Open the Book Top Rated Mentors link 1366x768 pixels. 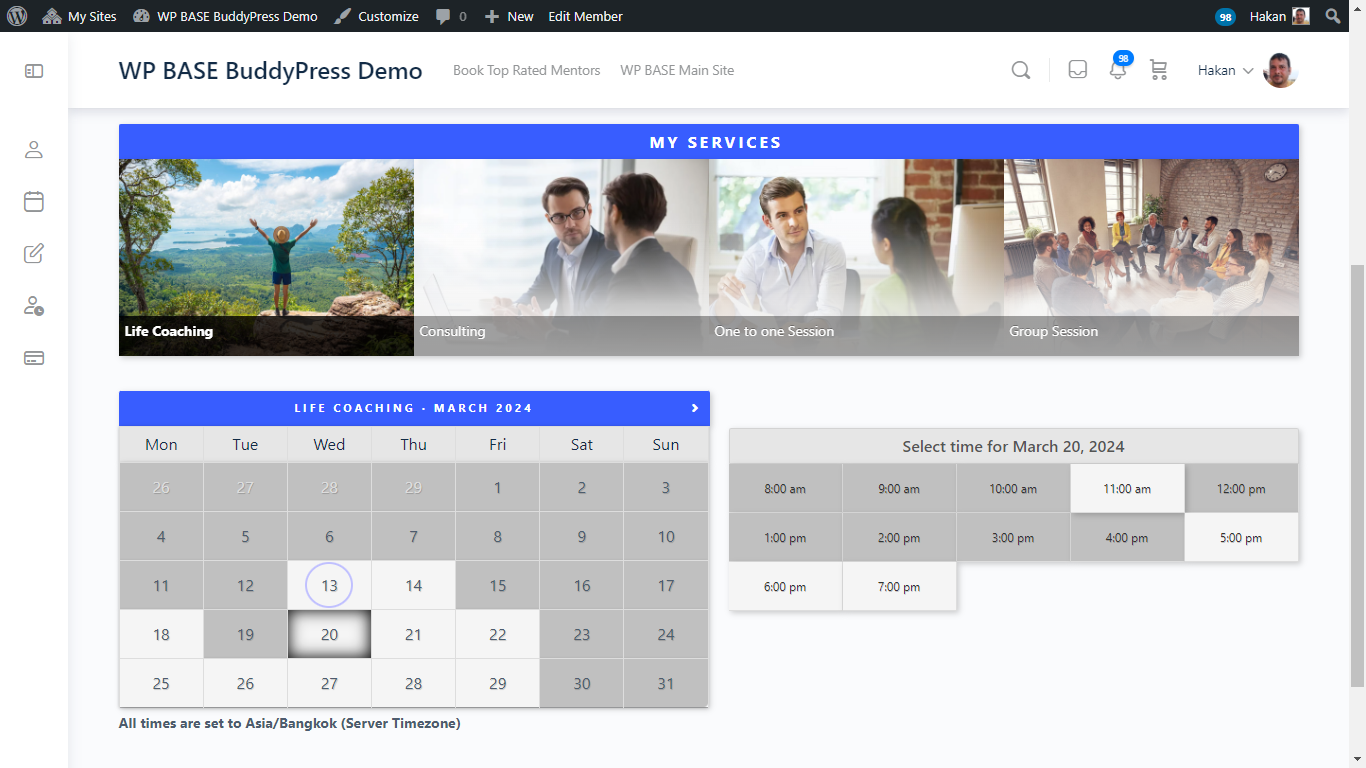pyautogui.click(x=526, y=70)
